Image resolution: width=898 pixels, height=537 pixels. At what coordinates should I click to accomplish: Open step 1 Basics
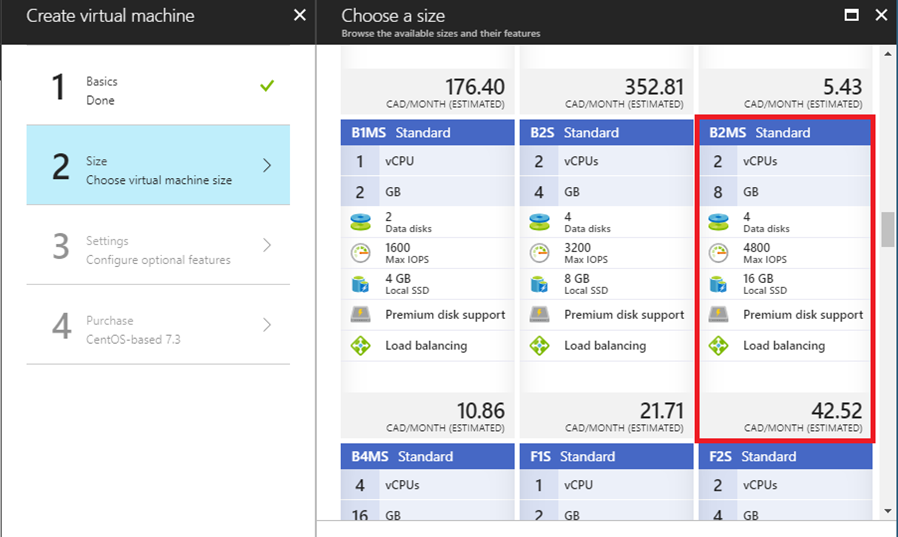pyautogui.click(x=158, y=86)
